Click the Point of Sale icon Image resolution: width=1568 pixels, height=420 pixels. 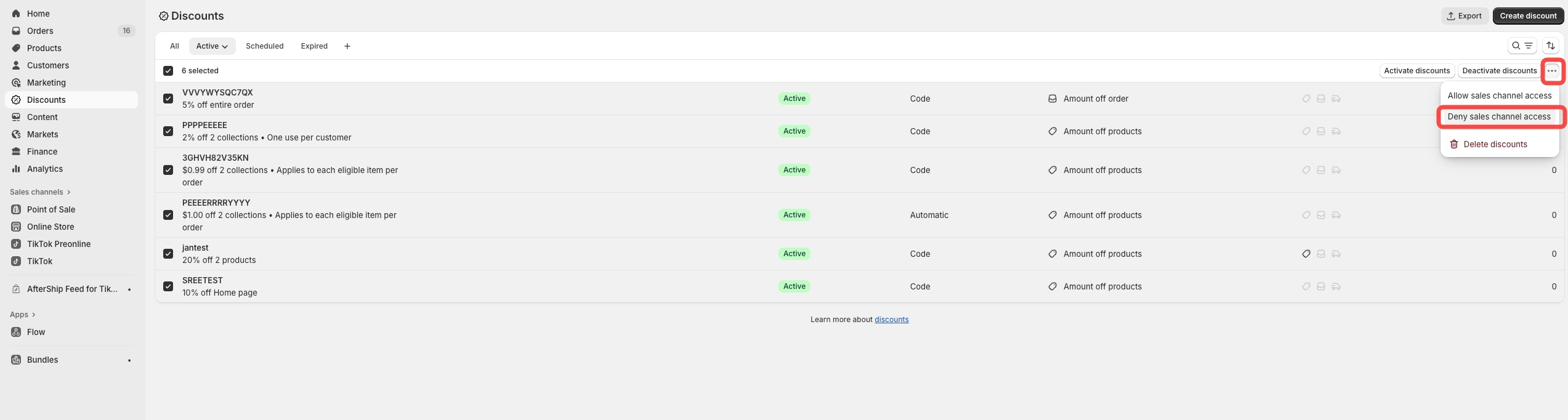tap(16, 209)
